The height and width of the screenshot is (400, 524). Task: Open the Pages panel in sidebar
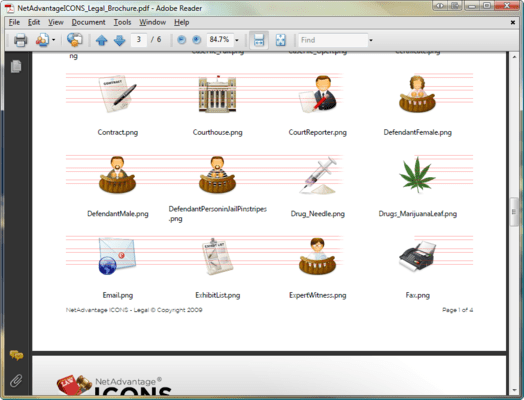click(16, 66)
